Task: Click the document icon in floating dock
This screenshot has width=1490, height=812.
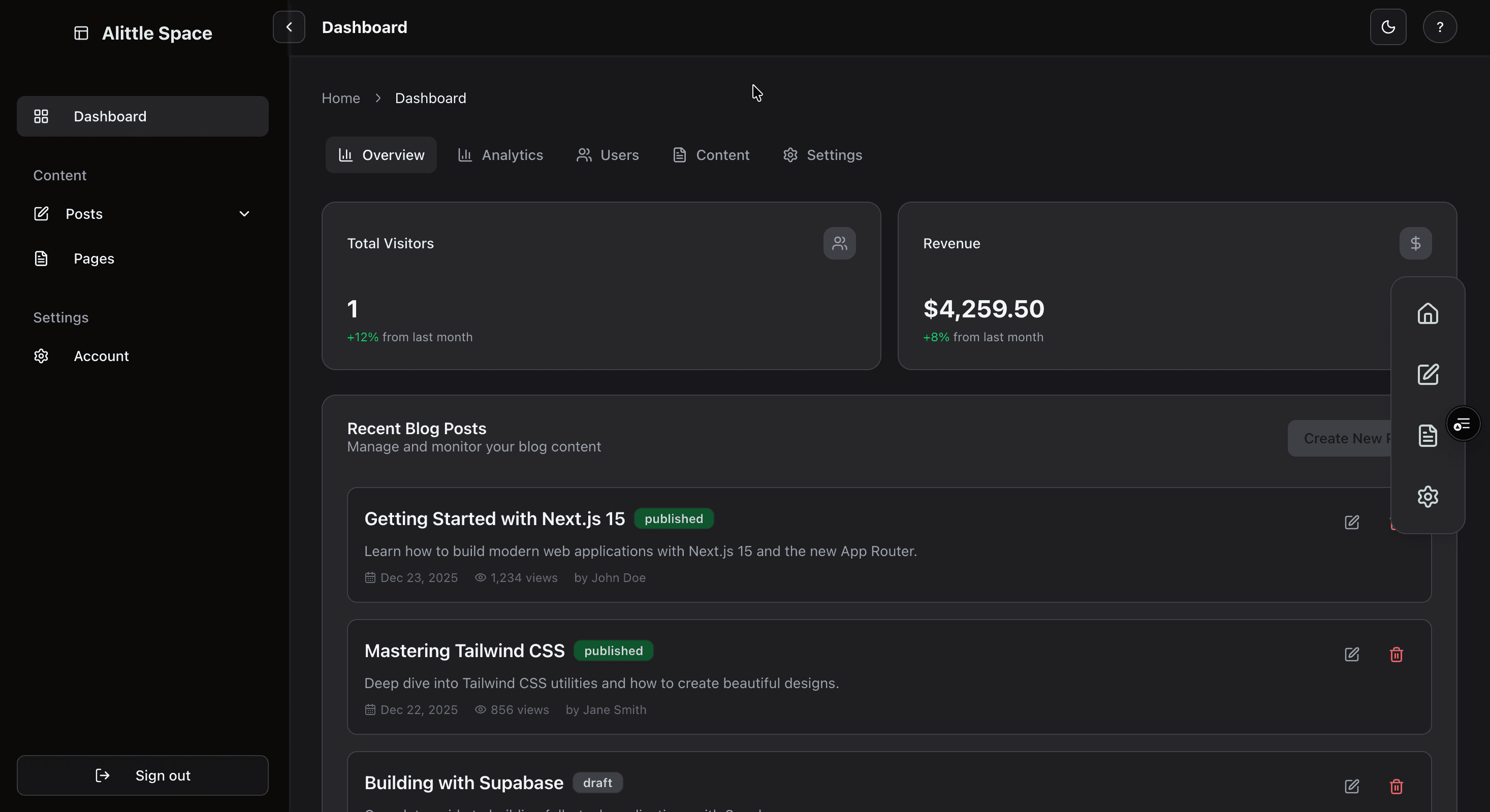Action: [1428, 436]
